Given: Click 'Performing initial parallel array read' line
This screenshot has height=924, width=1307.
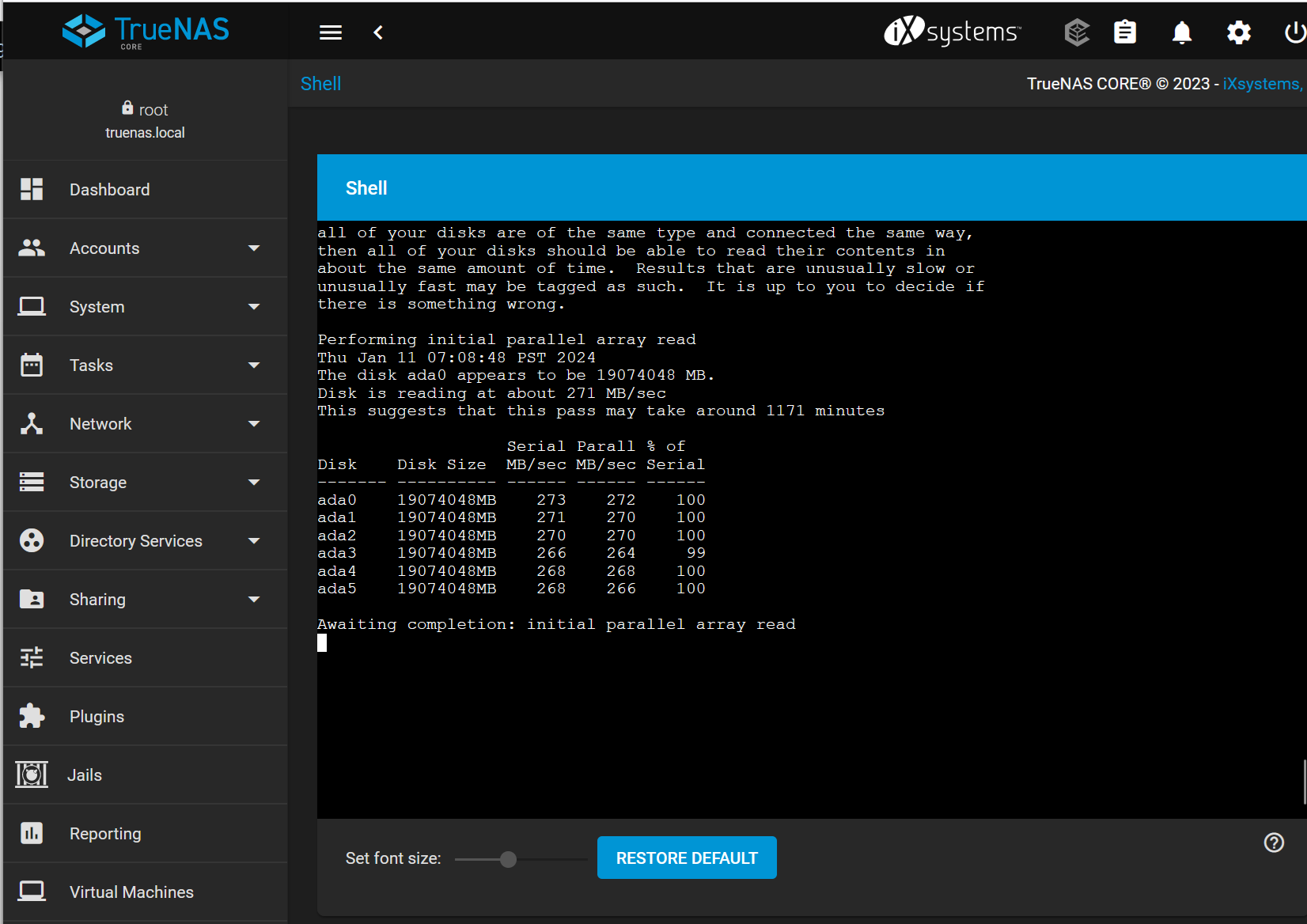Looking at the screenshot, I should pos(506,339).
